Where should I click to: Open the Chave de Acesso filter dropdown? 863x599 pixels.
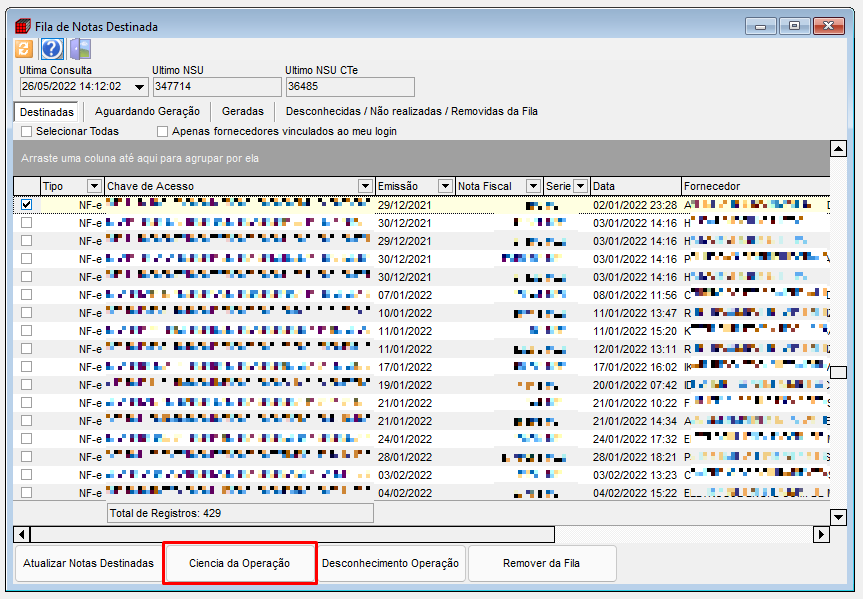pyautogui.click(x=365, y=186)
